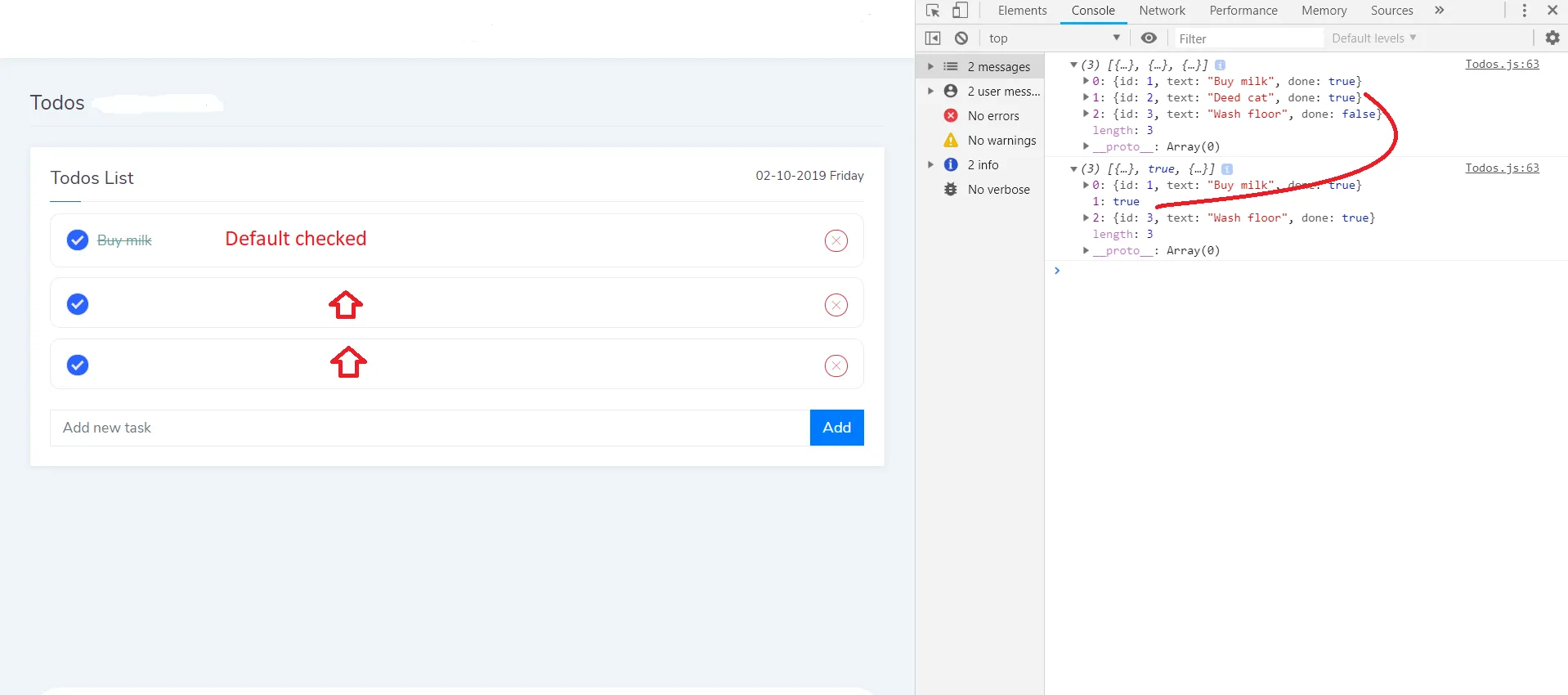This screenshot has height=695, width=1568.
Task: Click the No warnings label
Action: pos(1001,141)
